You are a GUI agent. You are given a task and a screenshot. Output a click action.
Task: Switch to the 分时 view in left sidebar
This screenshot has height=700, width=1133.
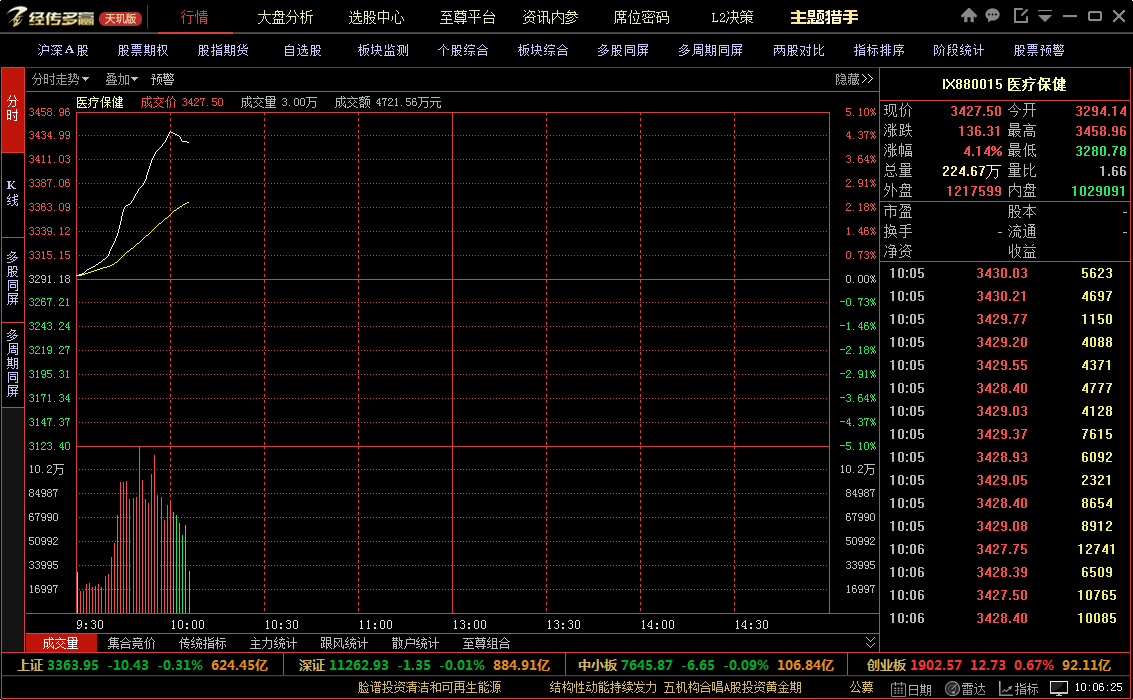(13, 109)
